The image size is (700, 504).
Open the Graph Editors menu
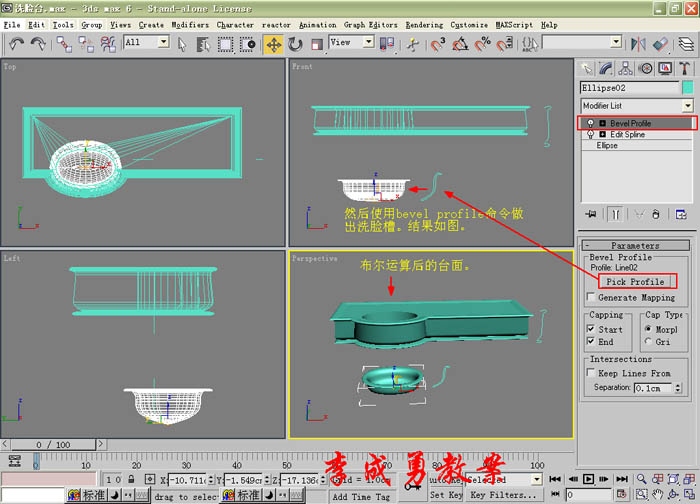point(371,25)
